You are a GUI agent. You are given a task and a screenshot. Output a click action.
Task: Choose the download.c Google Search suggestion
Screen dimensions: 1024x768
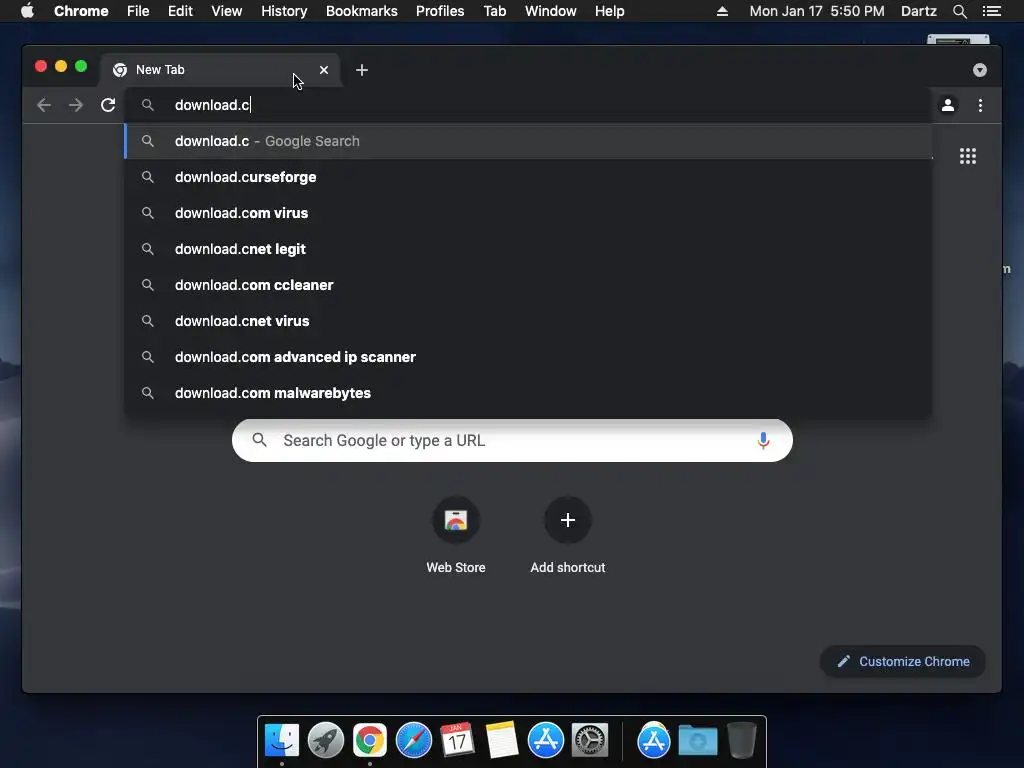528,141
